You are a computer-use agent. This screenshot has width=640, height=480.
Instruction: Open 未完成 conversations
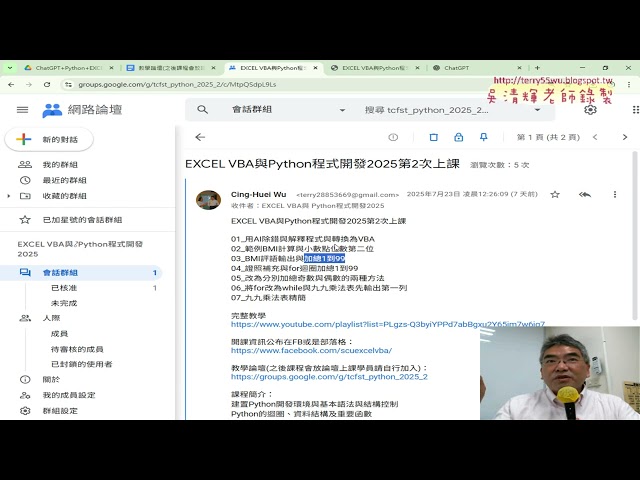[x=64, y=303]
